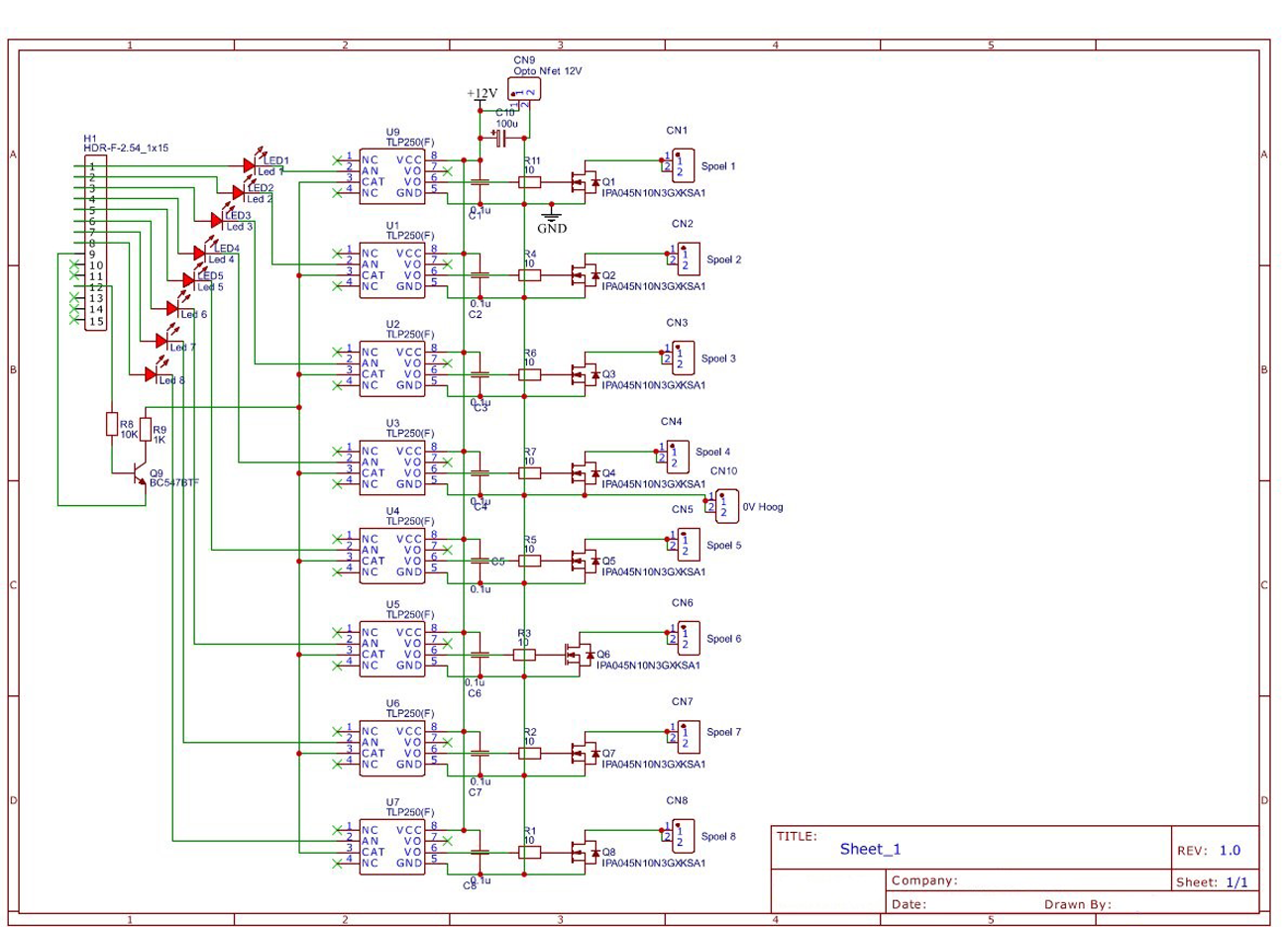Click the '0V Hoog' label
1288x927 pixels.
coord(762,507)
